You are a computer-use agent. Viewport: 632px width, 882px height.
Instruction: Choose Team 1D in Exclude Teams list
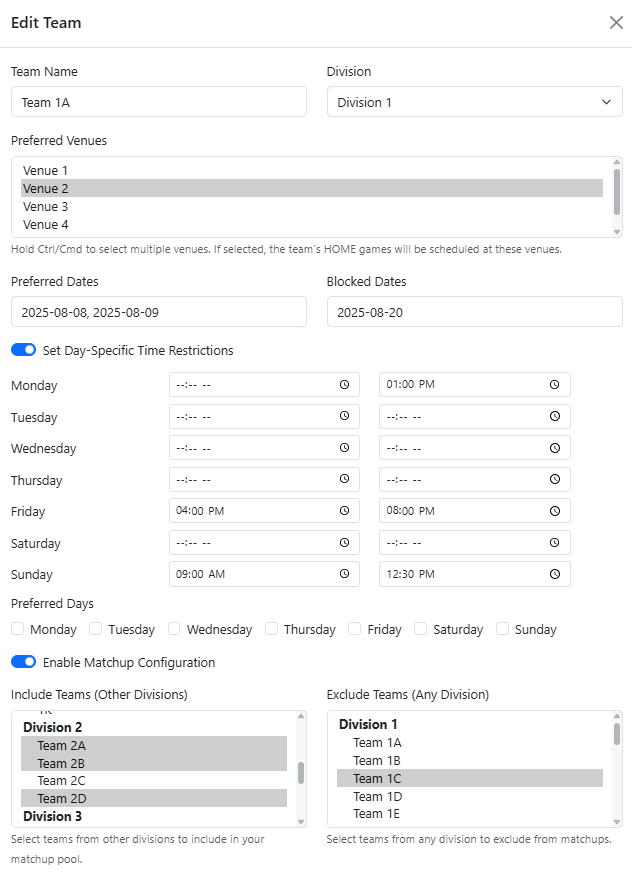[377, 796]
